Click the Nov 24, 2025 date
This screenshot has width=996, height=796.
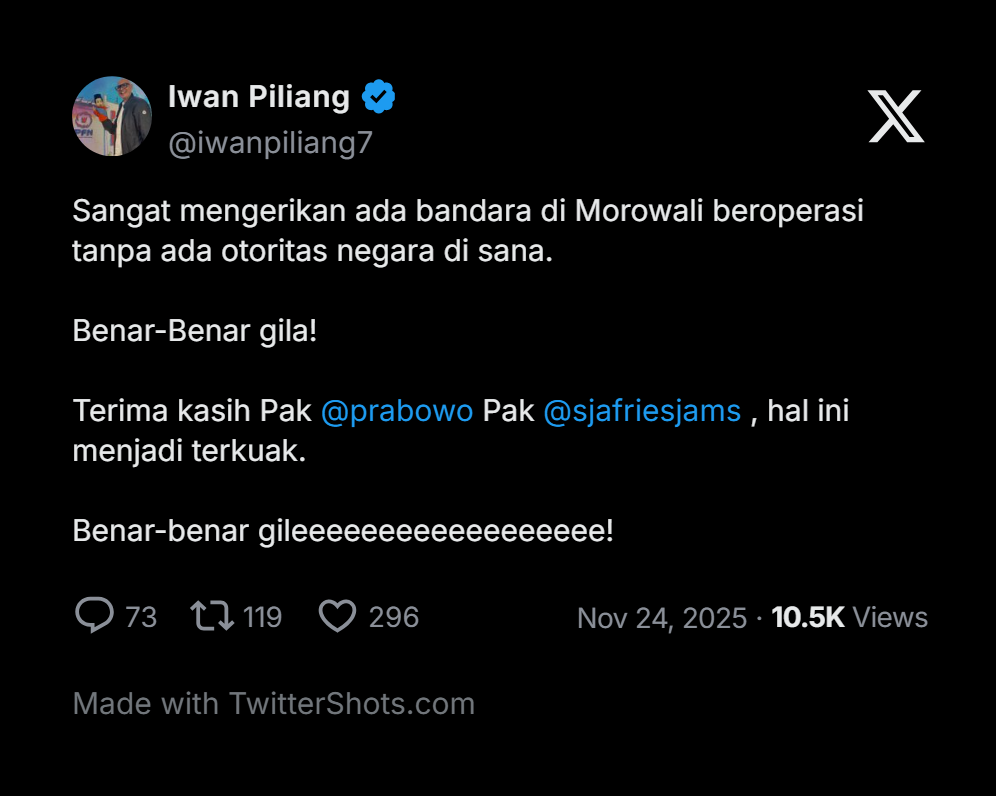(662, 618)
